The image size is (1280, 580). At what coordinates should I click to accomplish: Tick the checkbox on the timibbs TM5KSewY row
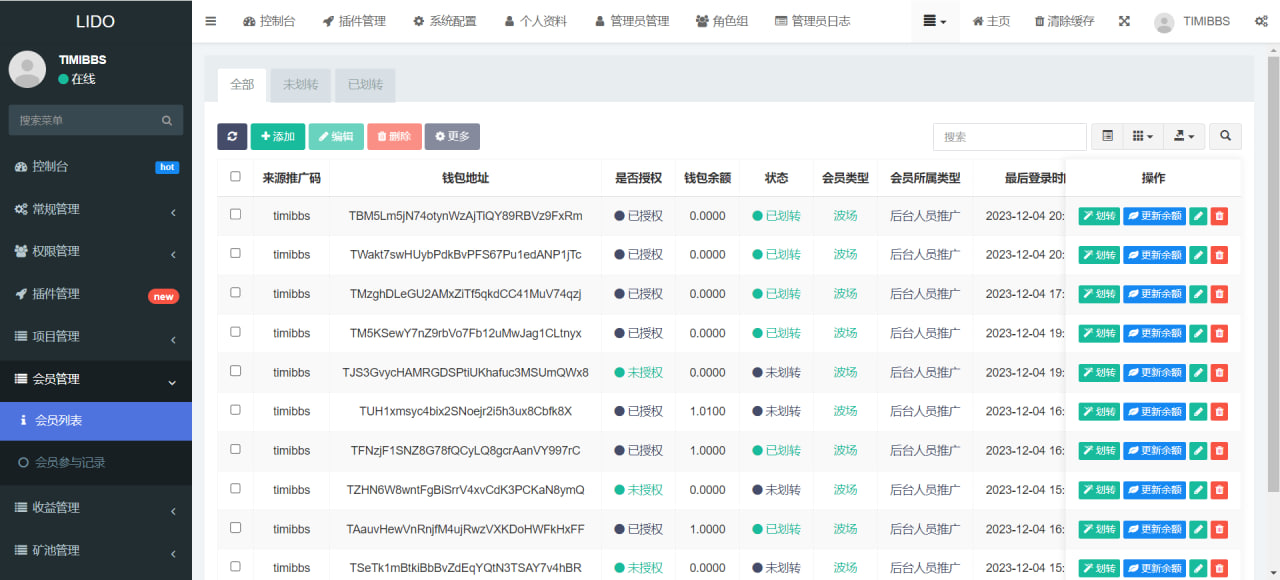coord(235,332)
